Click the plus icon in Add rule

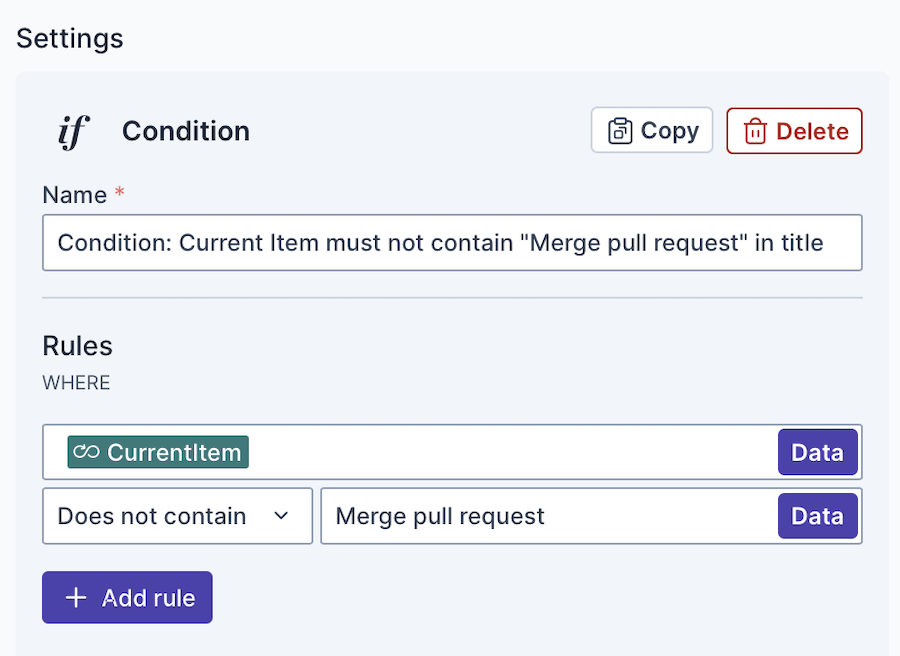point(75,598)
